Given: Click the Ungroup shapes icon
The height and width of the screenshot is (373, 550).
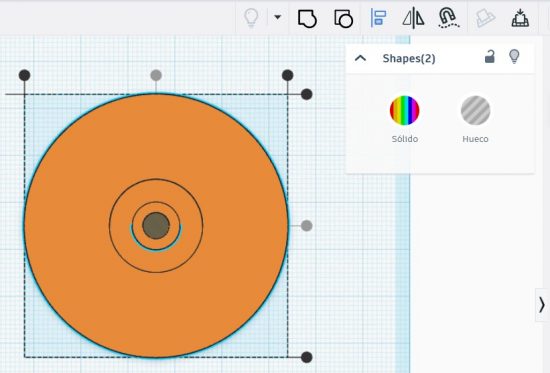Looking at the screenshot, I should coord(343,18).
